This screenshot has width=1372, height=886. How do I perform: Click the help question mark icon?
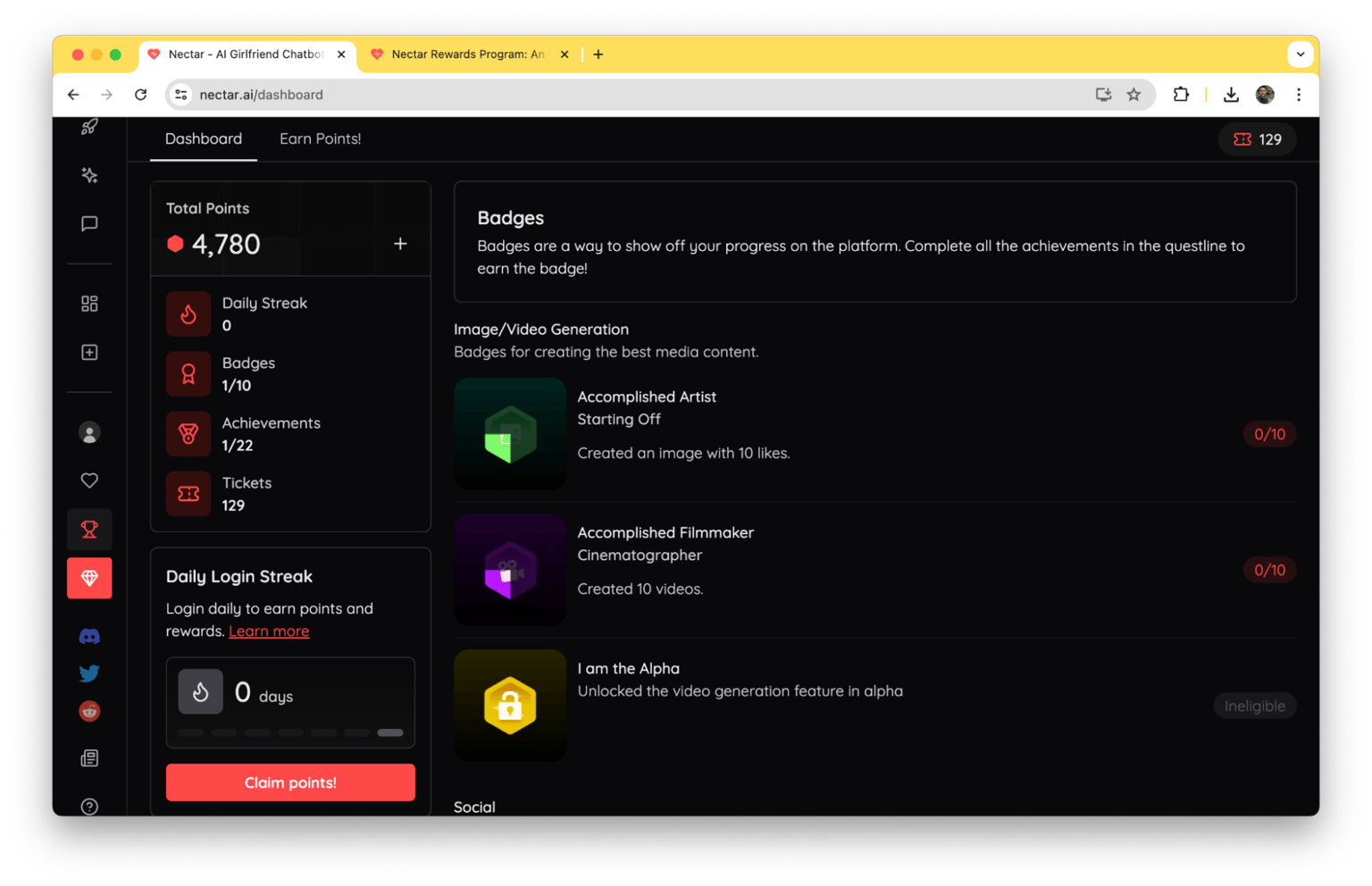[89, 807]
